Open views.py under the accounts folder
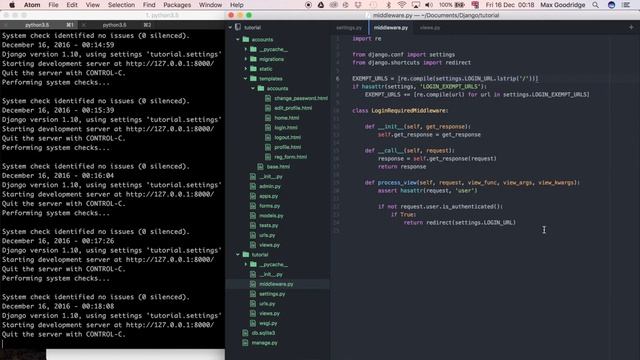 (269, 245)
